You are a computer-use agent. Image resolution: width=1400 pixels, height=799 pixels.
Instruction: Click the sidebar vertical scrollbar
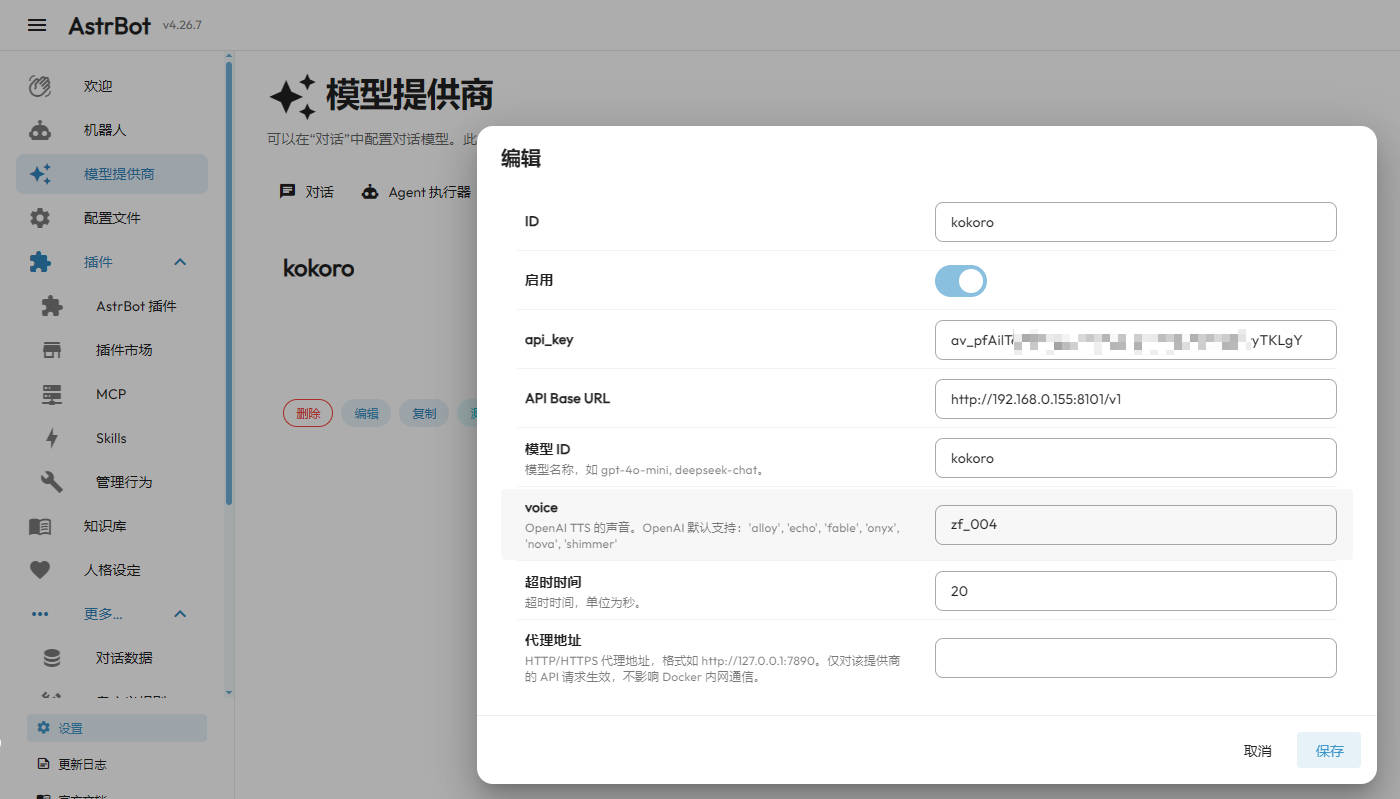point(229,283)
